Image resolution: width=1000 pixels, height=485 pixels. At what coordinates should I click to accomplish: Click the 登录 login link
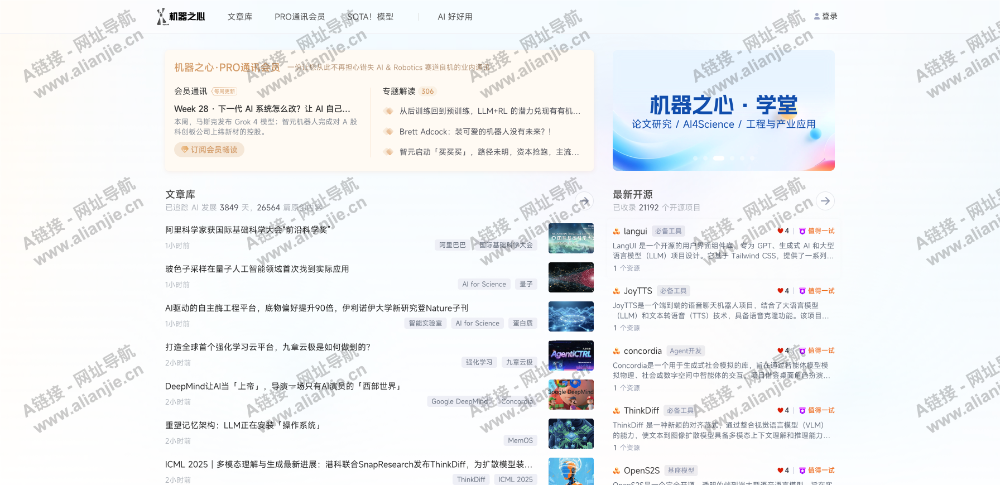click(x=830, y=17)
